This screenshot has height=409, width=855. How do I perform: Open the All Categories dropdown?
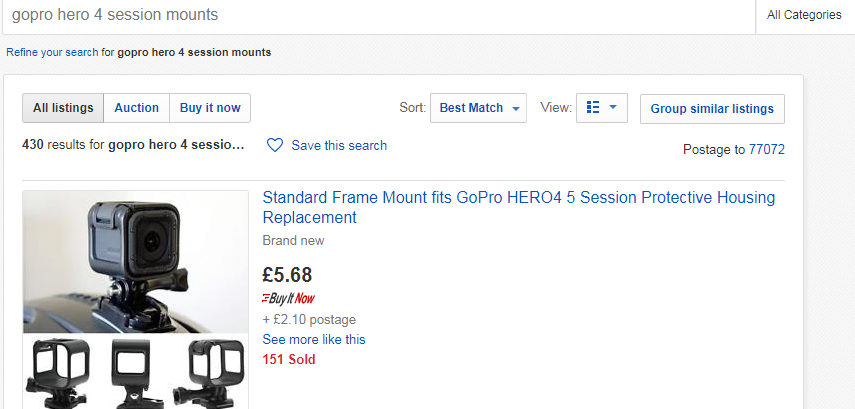click(x=804, y=15)
